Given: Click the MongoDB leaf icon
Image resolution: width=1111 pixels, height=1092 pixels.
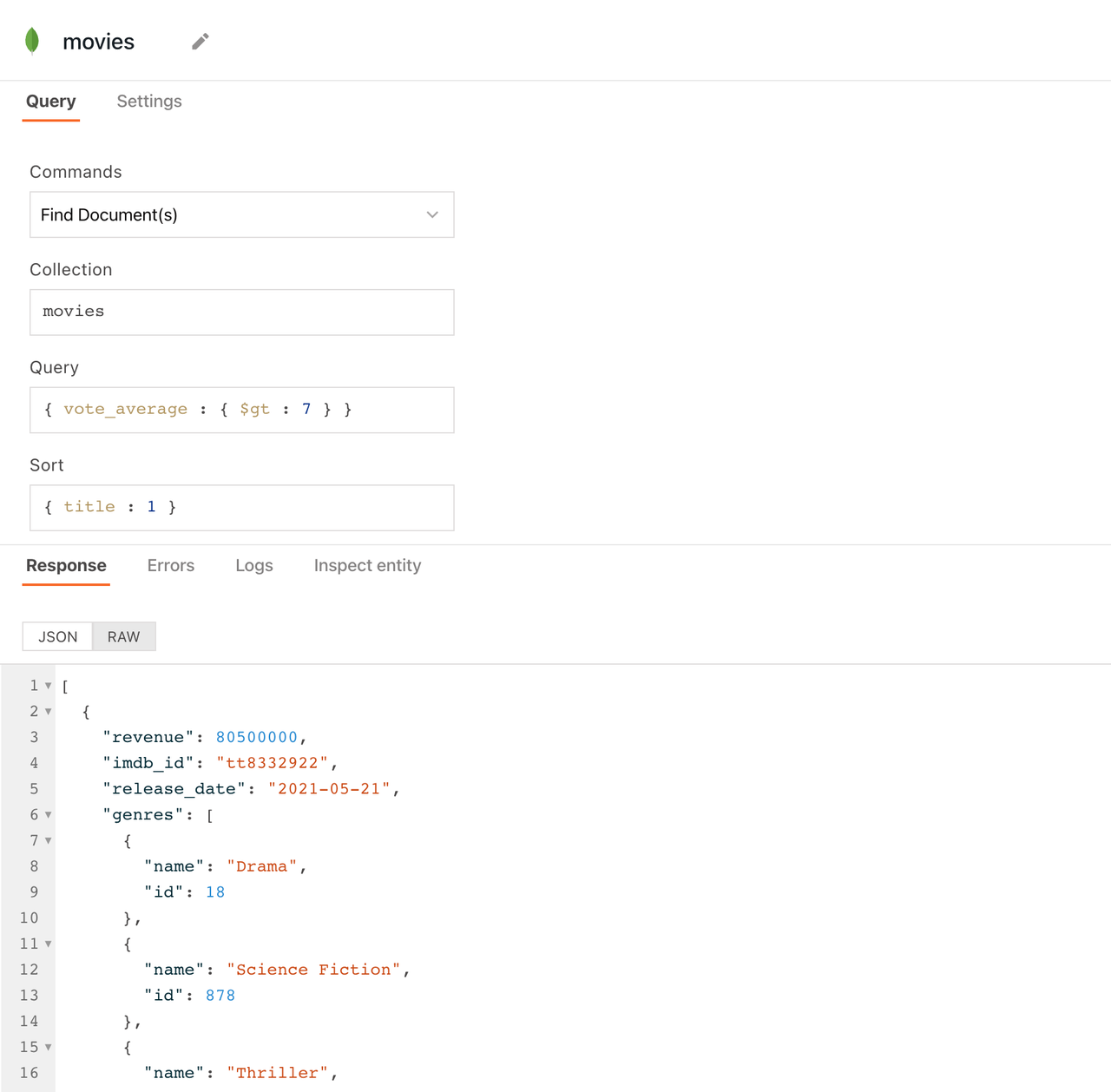Looking at the screenshot, I should 32,41.
